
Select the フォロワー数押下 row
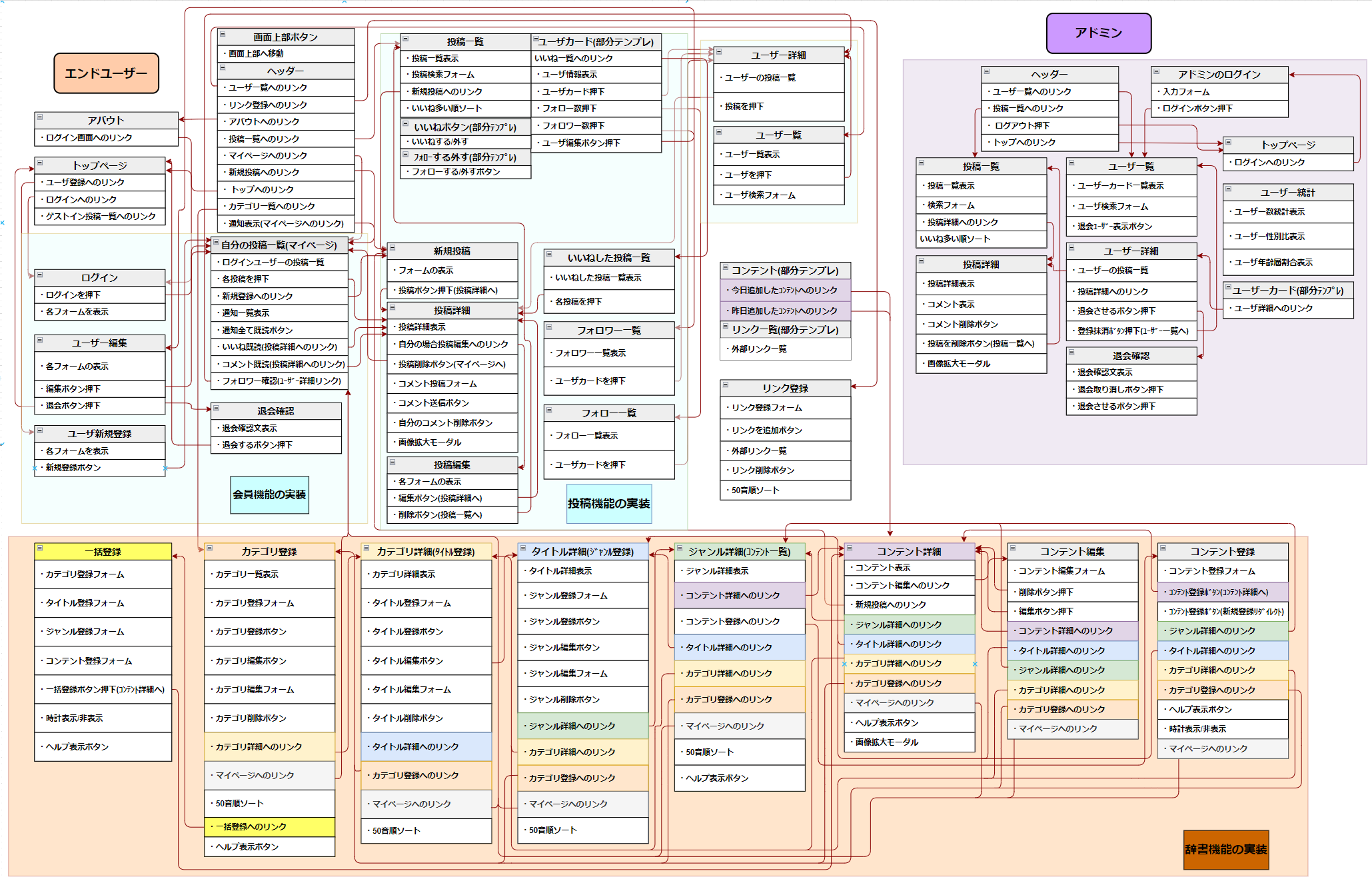click(596, 126)
